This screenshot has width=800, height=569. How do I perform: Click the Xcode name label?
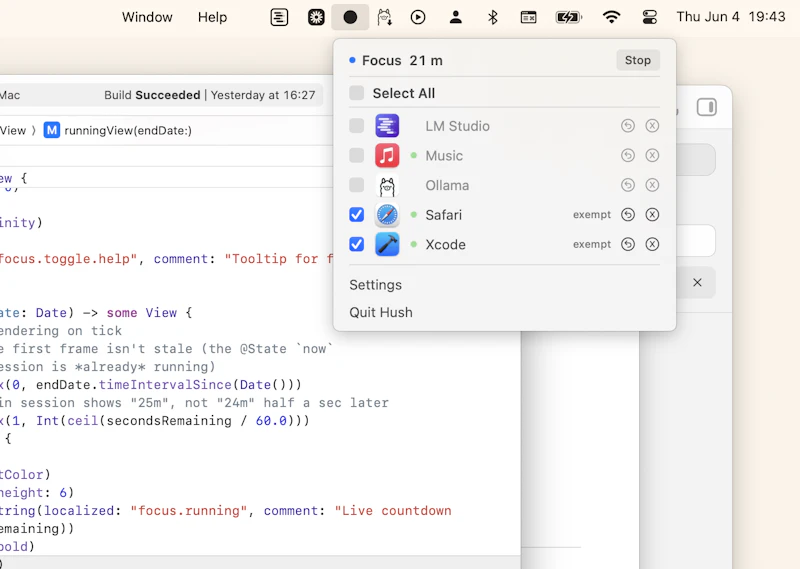click(445, 244)
